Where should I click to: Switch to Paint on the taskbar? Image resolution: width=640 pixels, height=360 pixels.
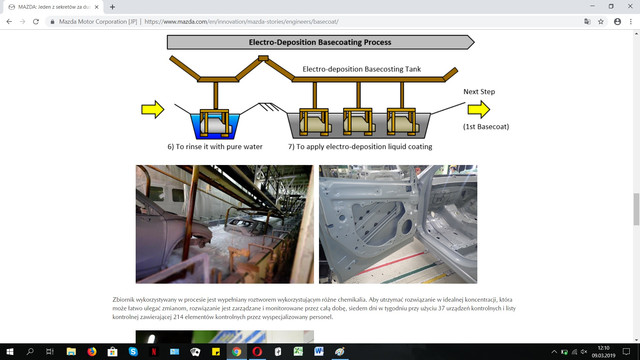click(x=340, y=351)
